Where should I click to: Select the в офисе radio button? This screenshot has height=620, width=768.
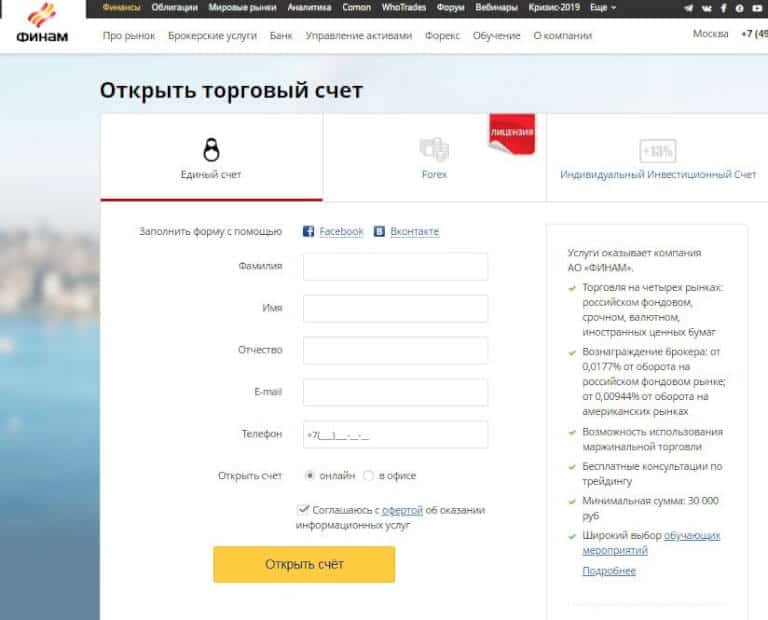click(368, 475)
